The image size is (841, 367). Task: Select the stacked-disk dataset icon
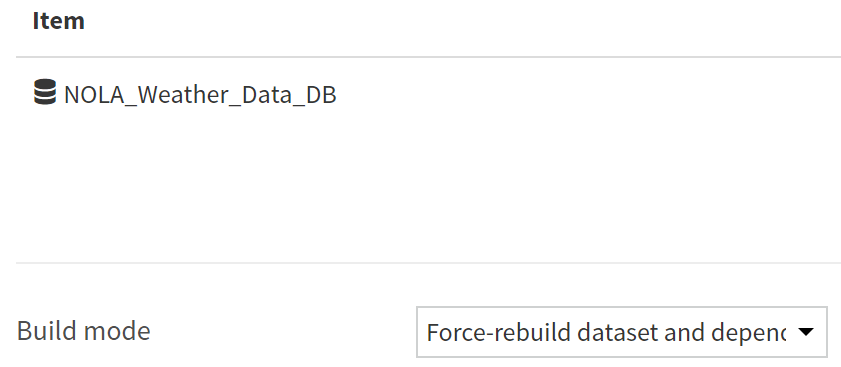tap(45, 92)
